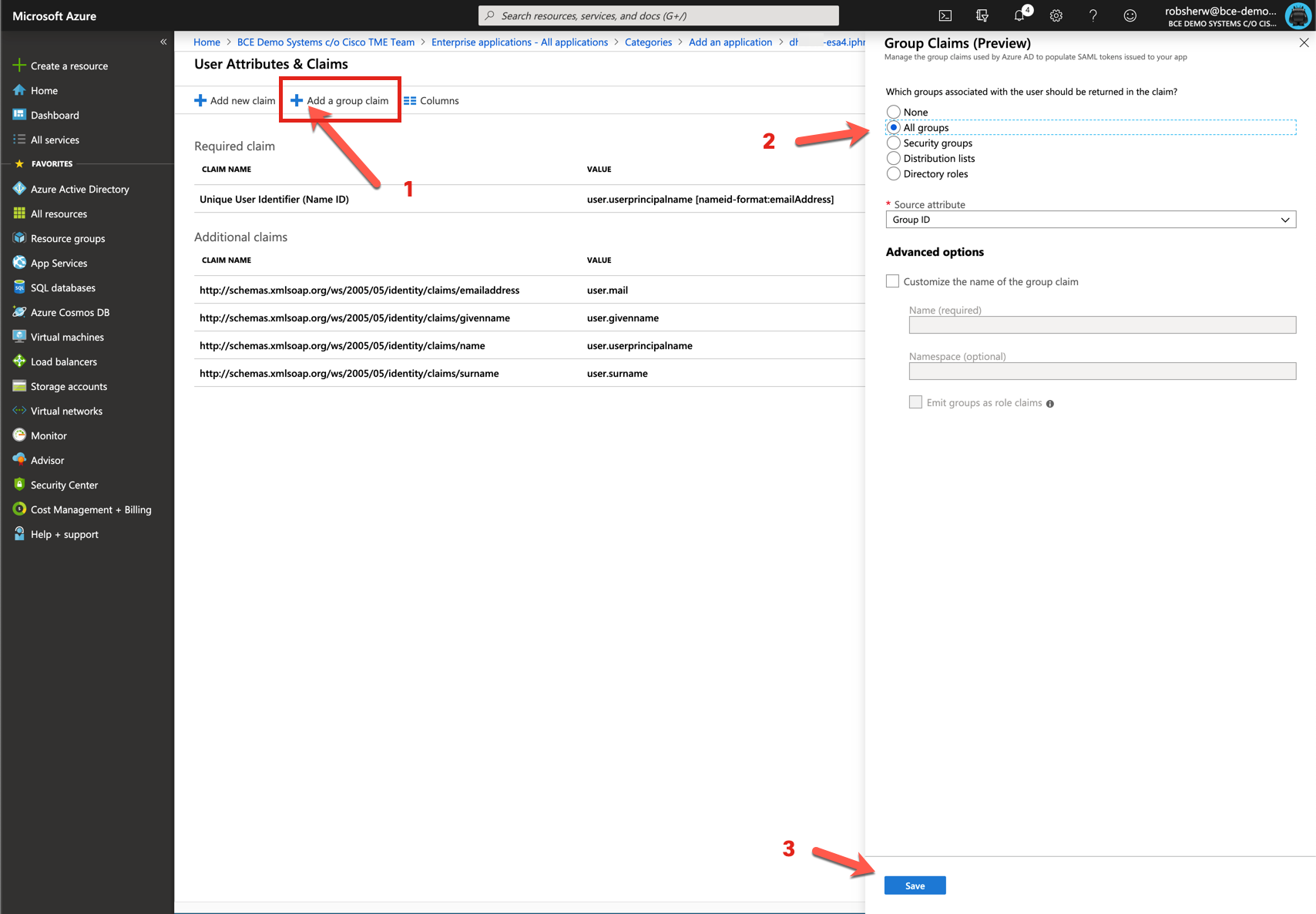Open the Source attribute Group ID dropdown
This screenshot has height=914, width=1316.
1091,220
